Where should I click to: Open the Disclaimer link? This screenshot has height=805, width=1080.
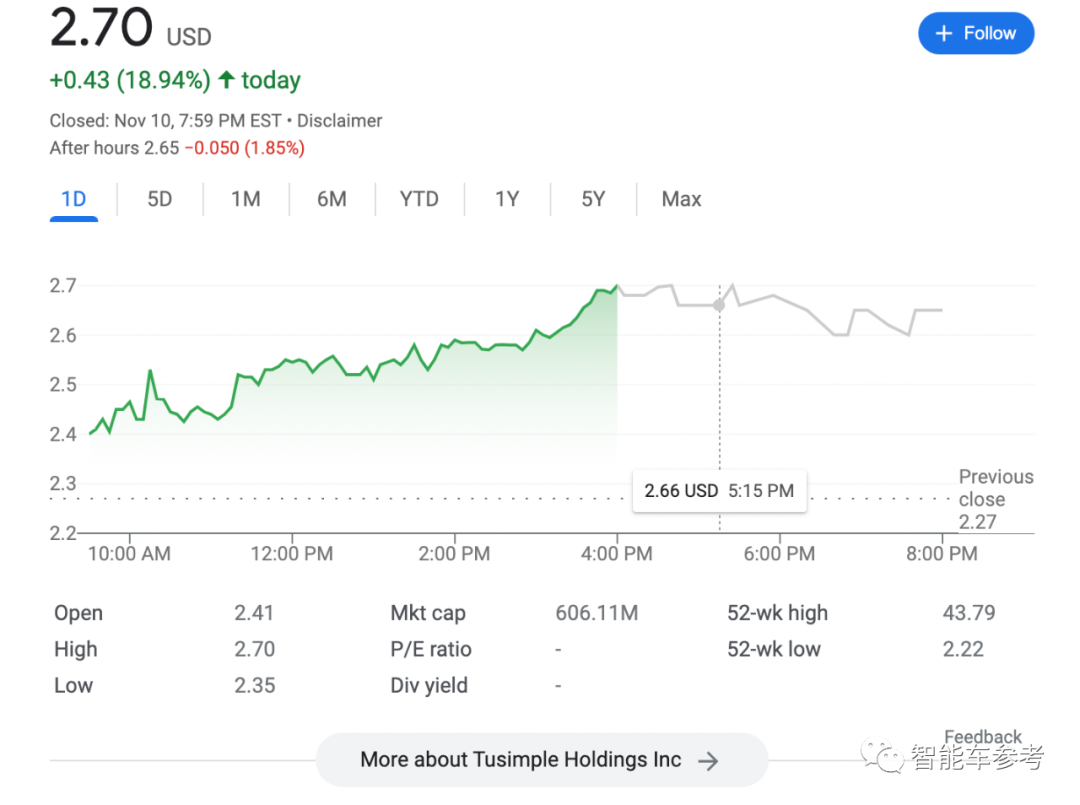[x=340, y=121]
